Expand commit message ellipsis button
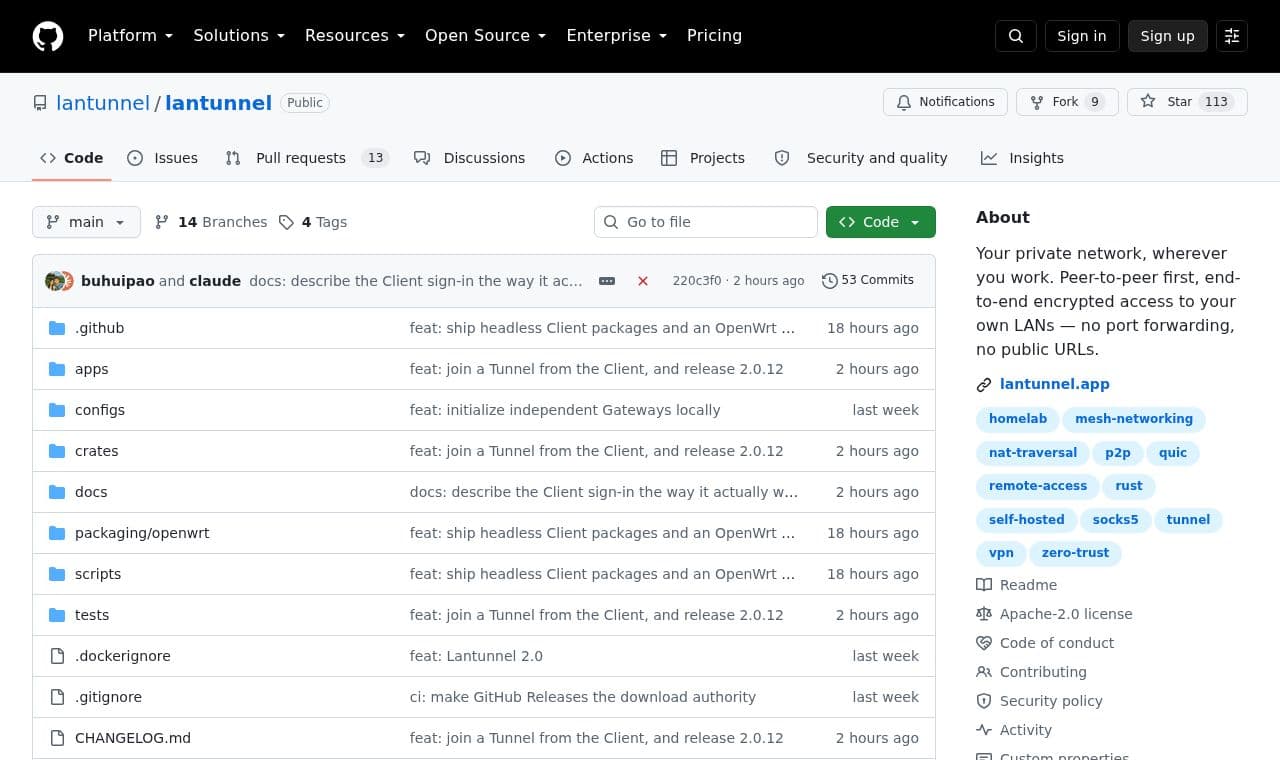1280x760 pixels. (x=607, y=281)
